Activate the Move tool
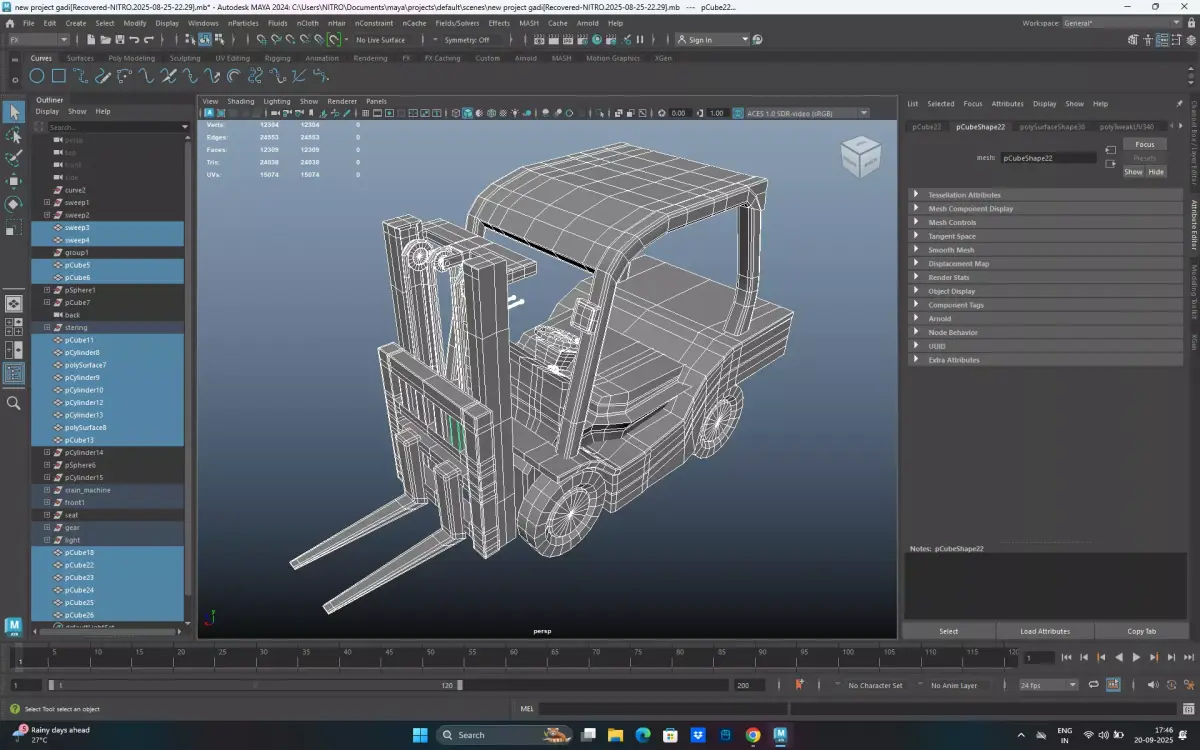Screen dimensions: 1200x750 14,181
